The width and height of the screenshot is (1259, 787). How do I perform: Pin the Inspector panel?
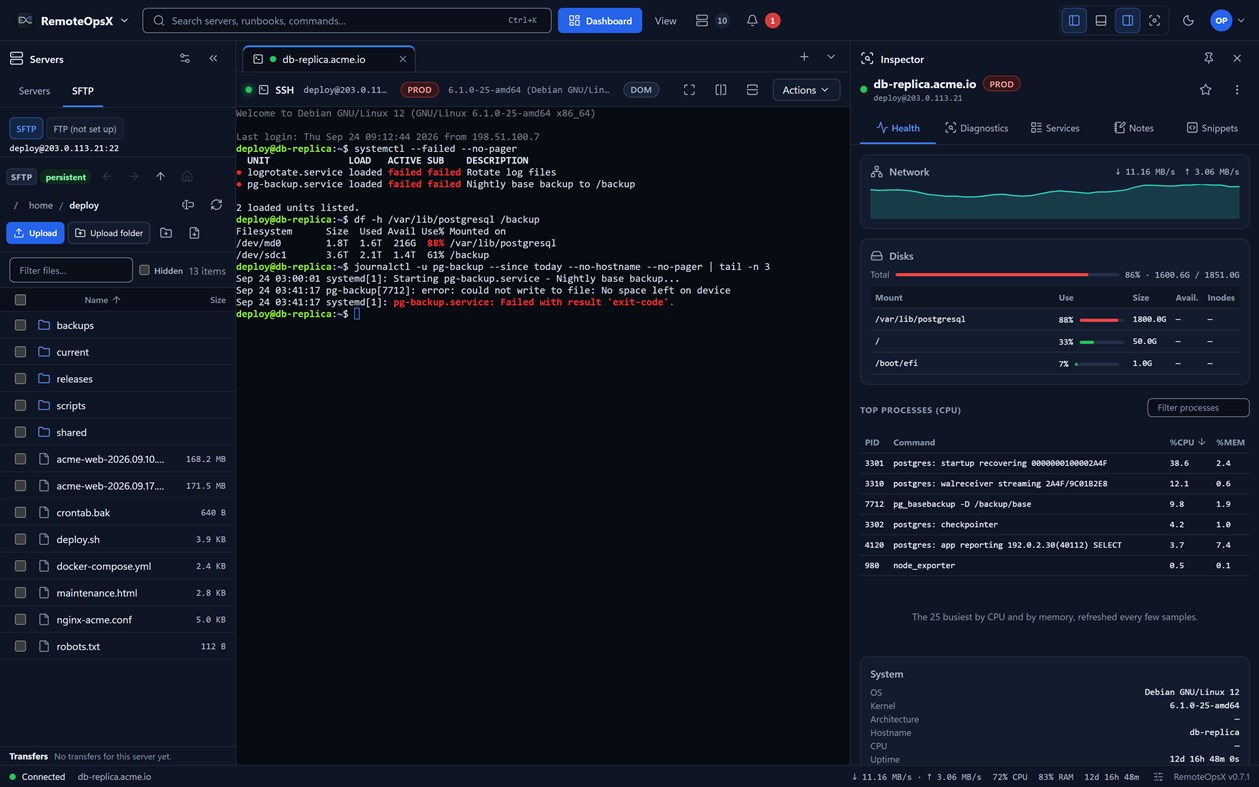pos(1208,59)
